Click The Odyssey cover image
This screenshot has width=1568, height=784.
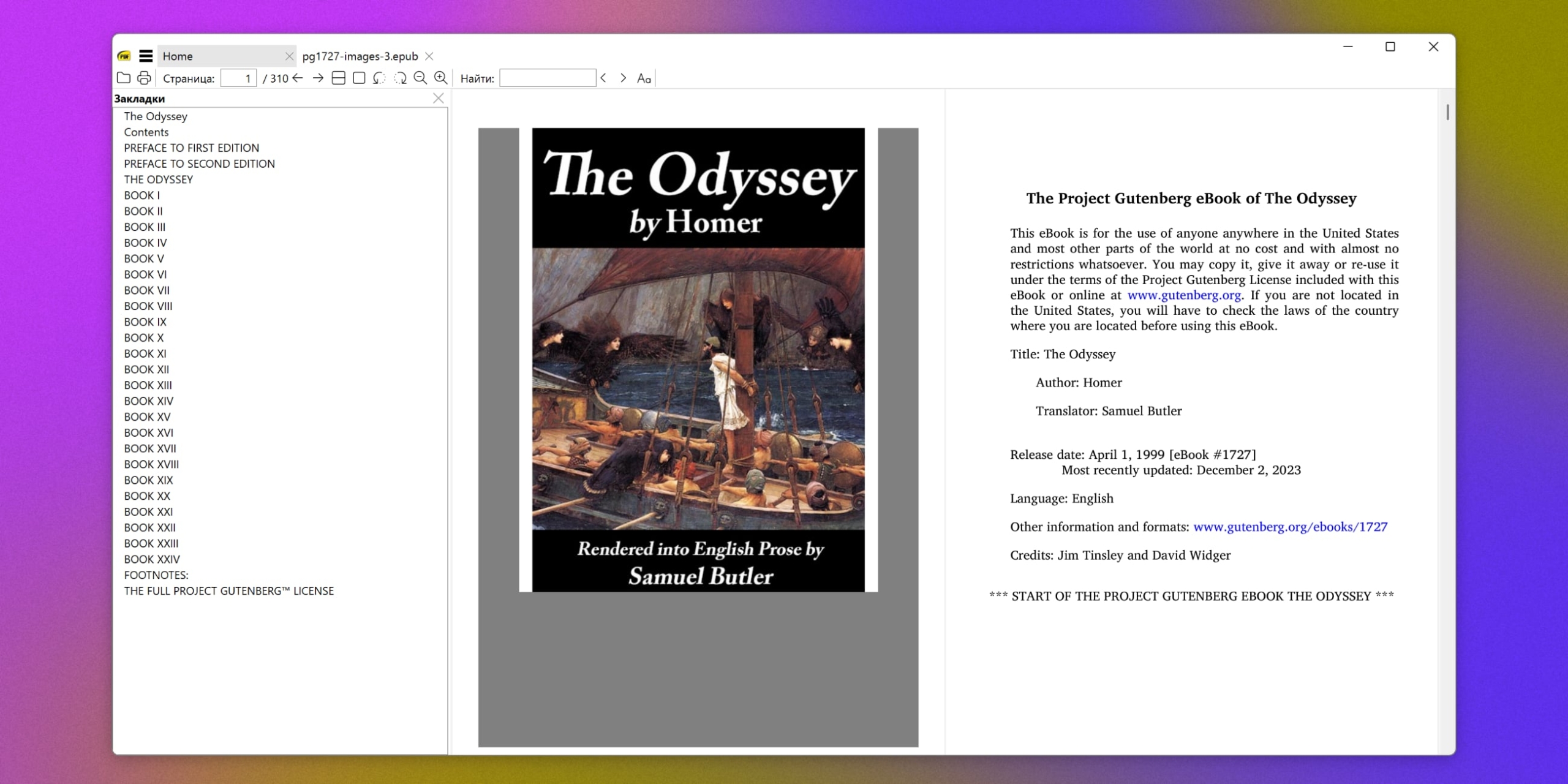click(x=698, y=360)
